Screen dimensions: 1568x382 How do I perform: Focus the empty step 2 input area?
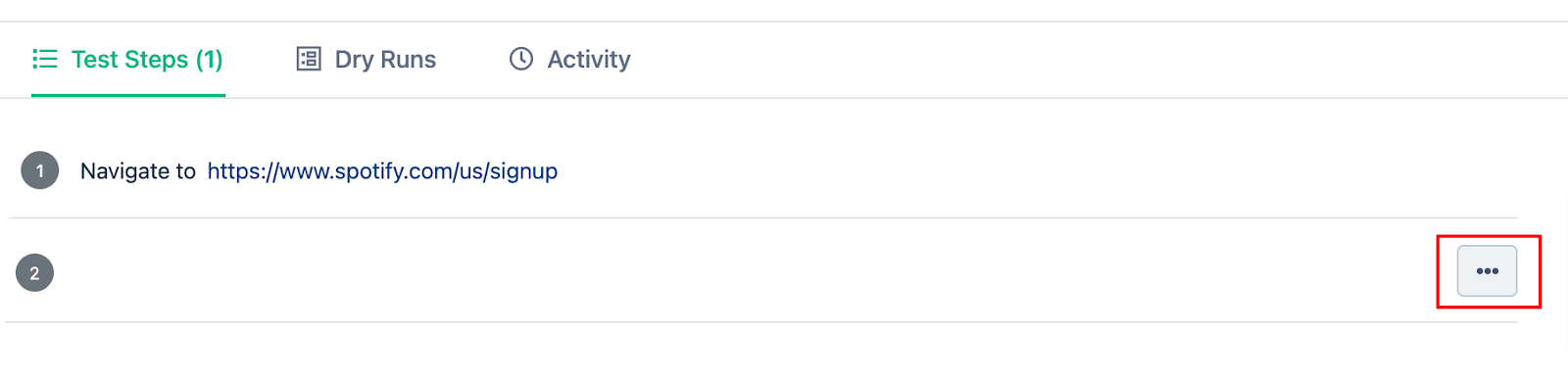[745, 272]
